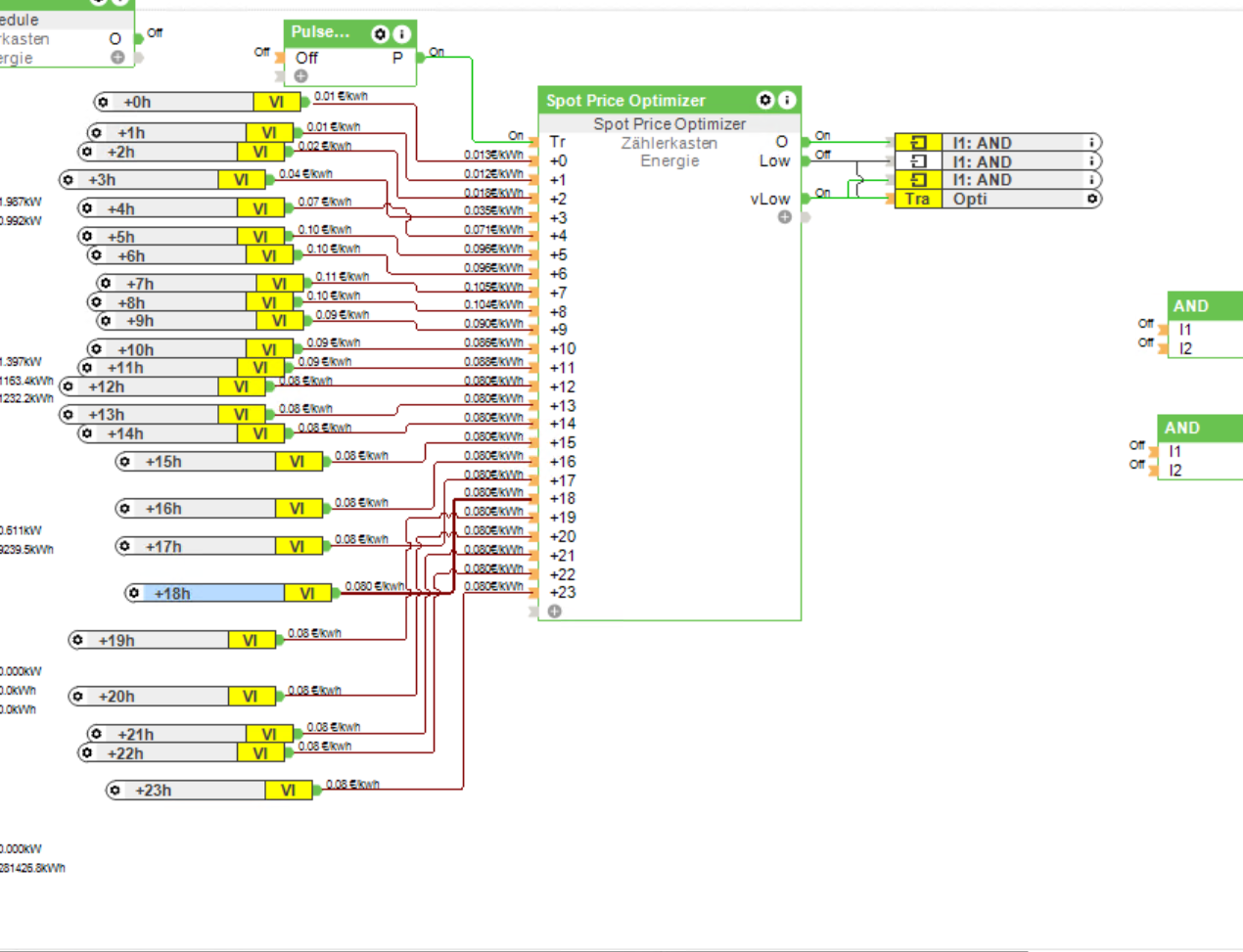Click the info icon on the top I1: AND reference
The height and width of the screenshot is (952, 1243).
[1091, 143]
